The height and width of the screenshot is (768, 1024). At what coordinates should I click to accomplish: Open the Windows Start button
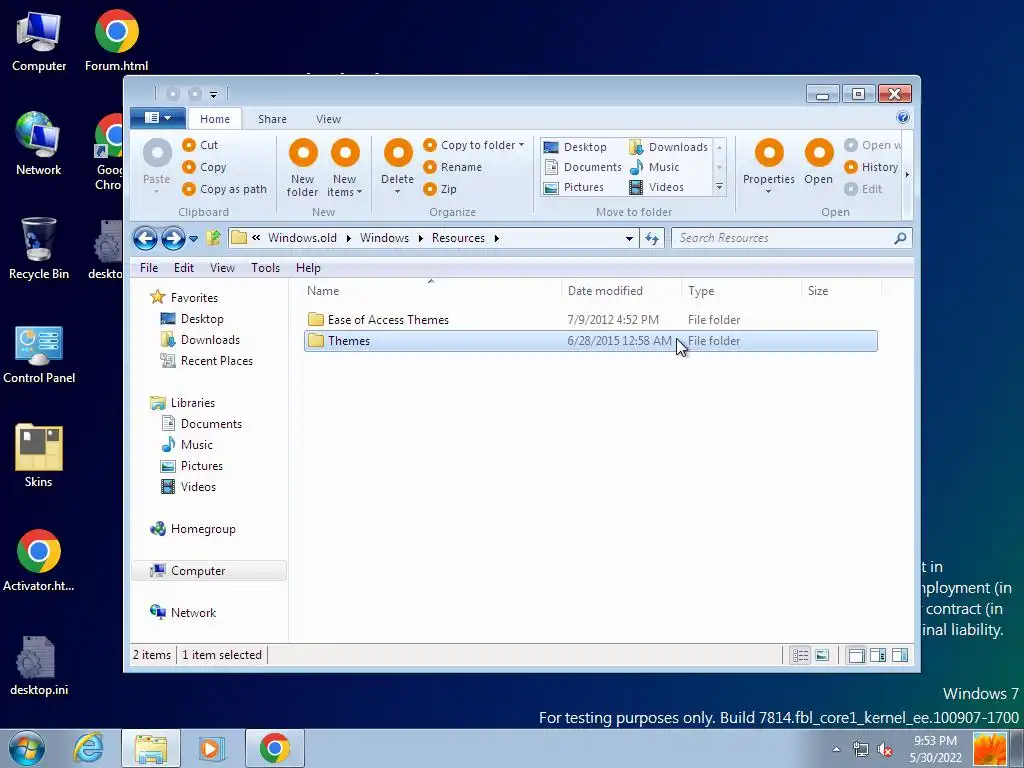[x=27, y=748]
